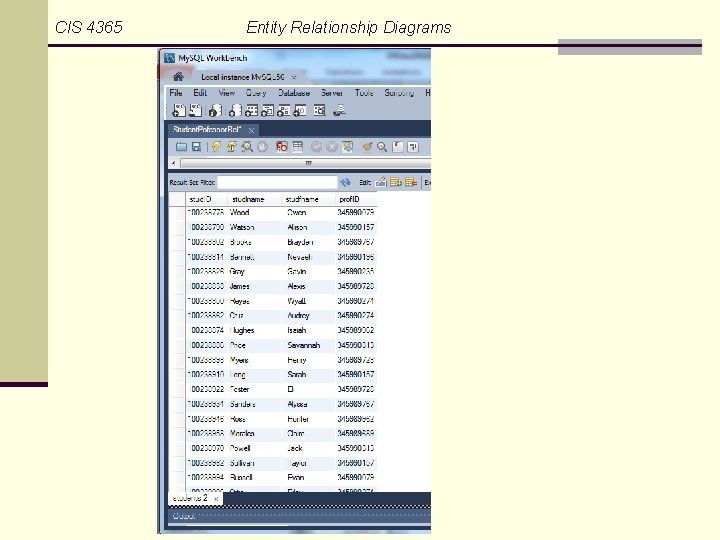Image resolution: width=720 pixels, height=540 pixels.
Task: Sort by the studfname column header
Action: point(308,199)
